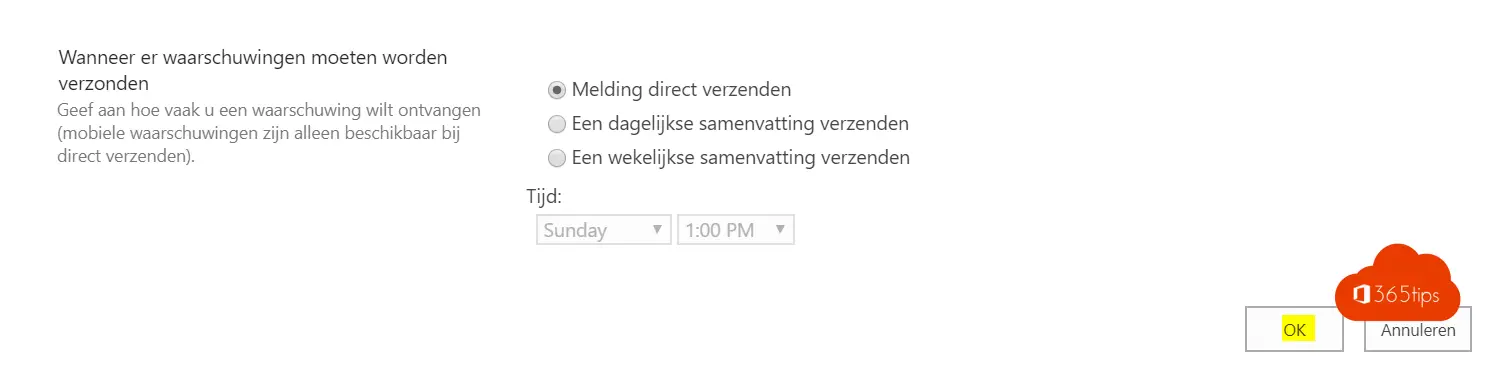Click the arrow on the 1:00 PM combo box

click(x=781, y=229)
